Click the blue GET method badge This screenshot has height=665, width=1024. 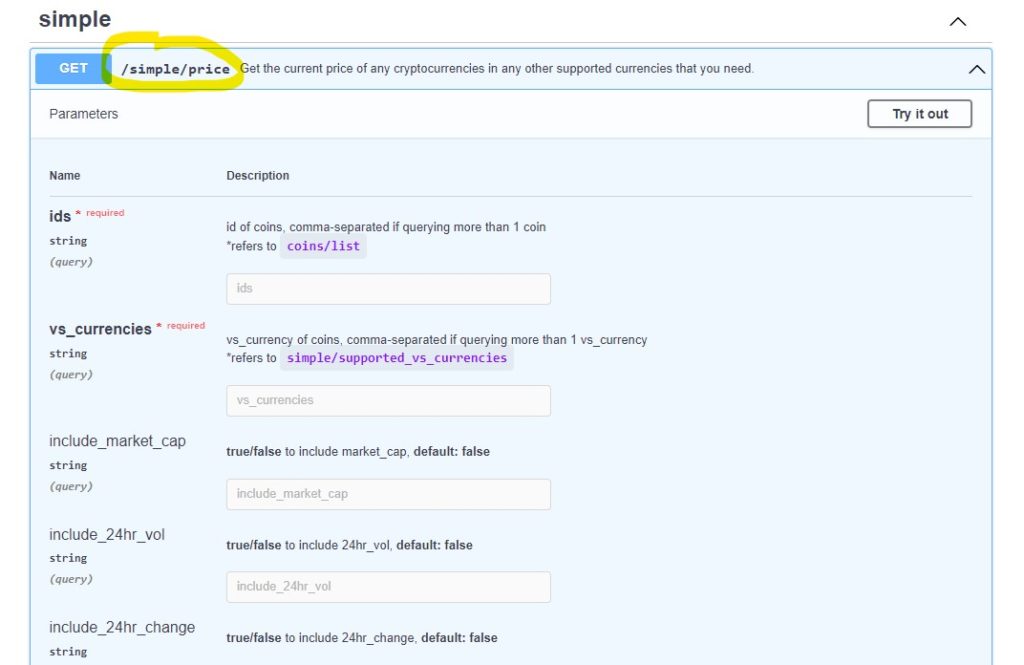(73, 68)
